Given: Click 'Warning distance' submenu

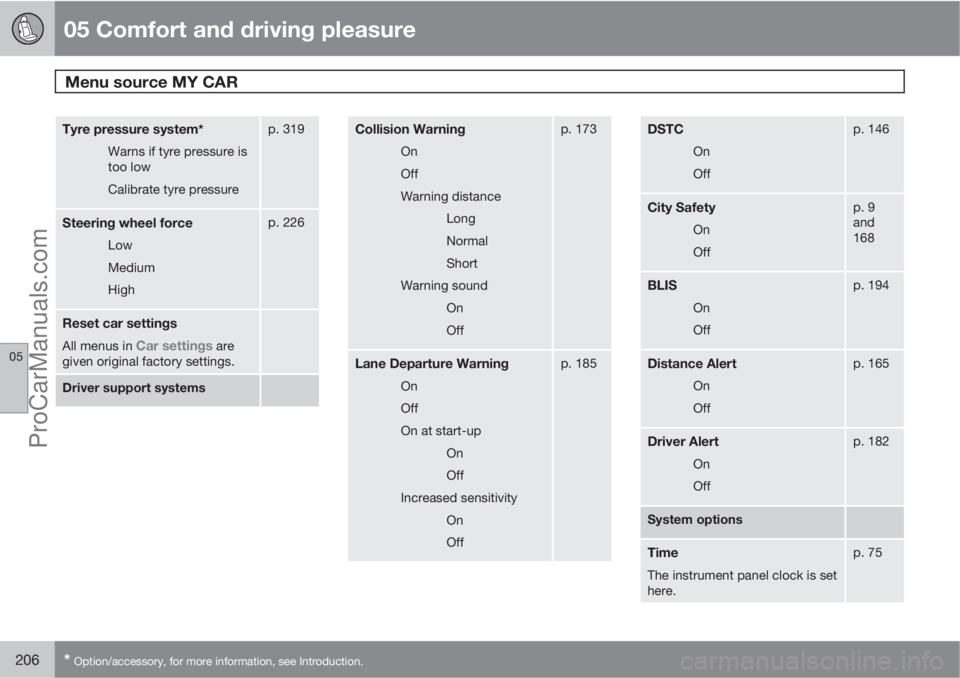Looking at the screenshot, I should pos(451,197).
